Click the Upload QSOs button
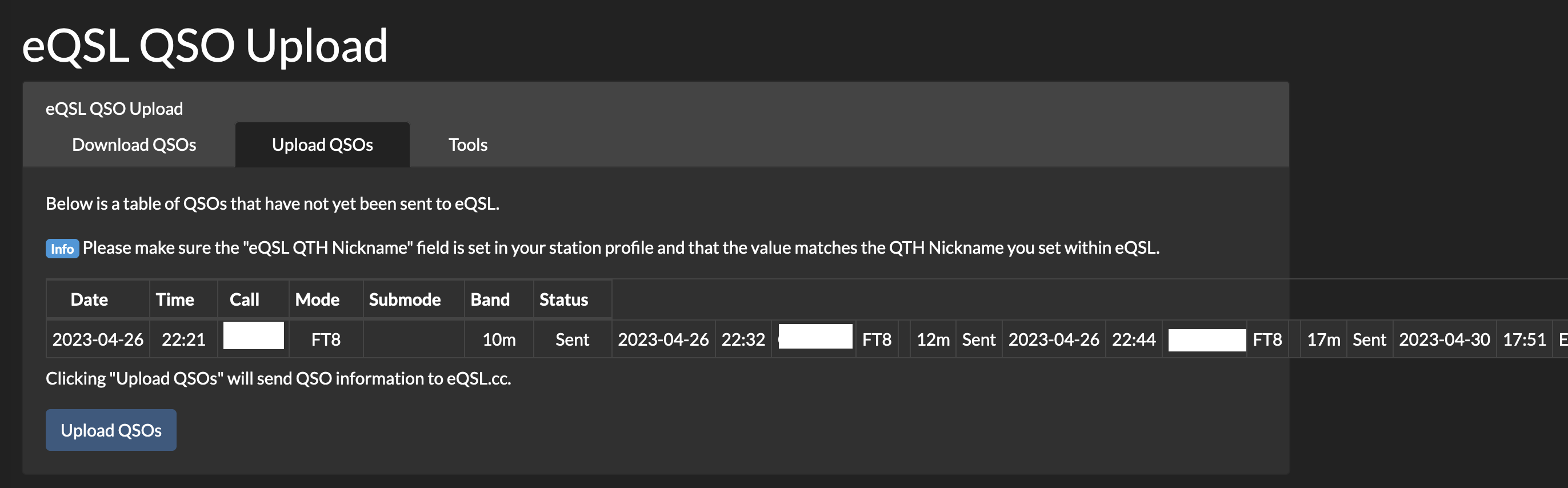The width and height of the screenshot is (1568, 488). (x=111, y=430)
